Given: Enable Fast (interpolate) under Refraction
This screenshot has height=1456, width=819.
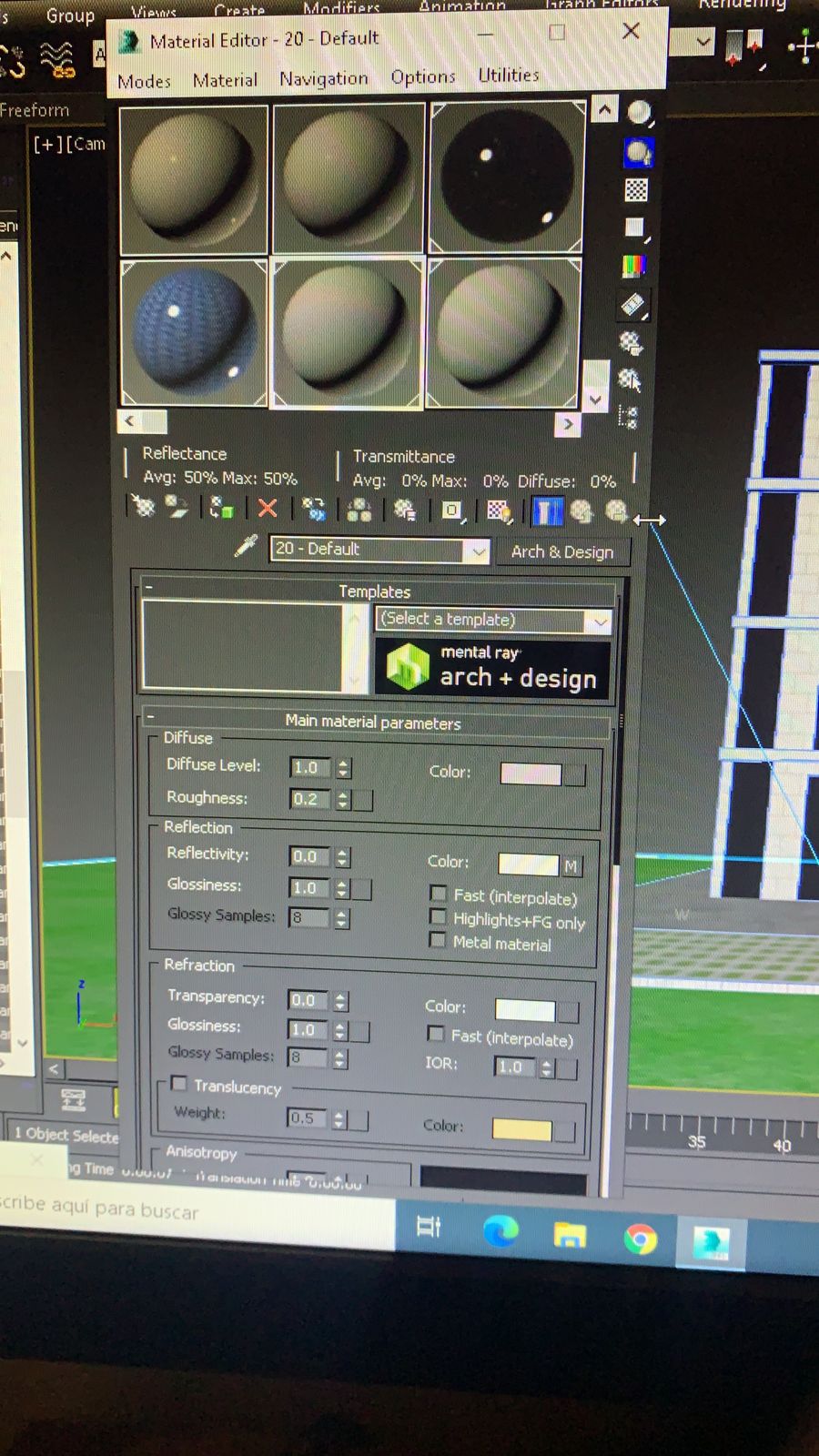Looking at the screenshot, I should (436, 1034).
